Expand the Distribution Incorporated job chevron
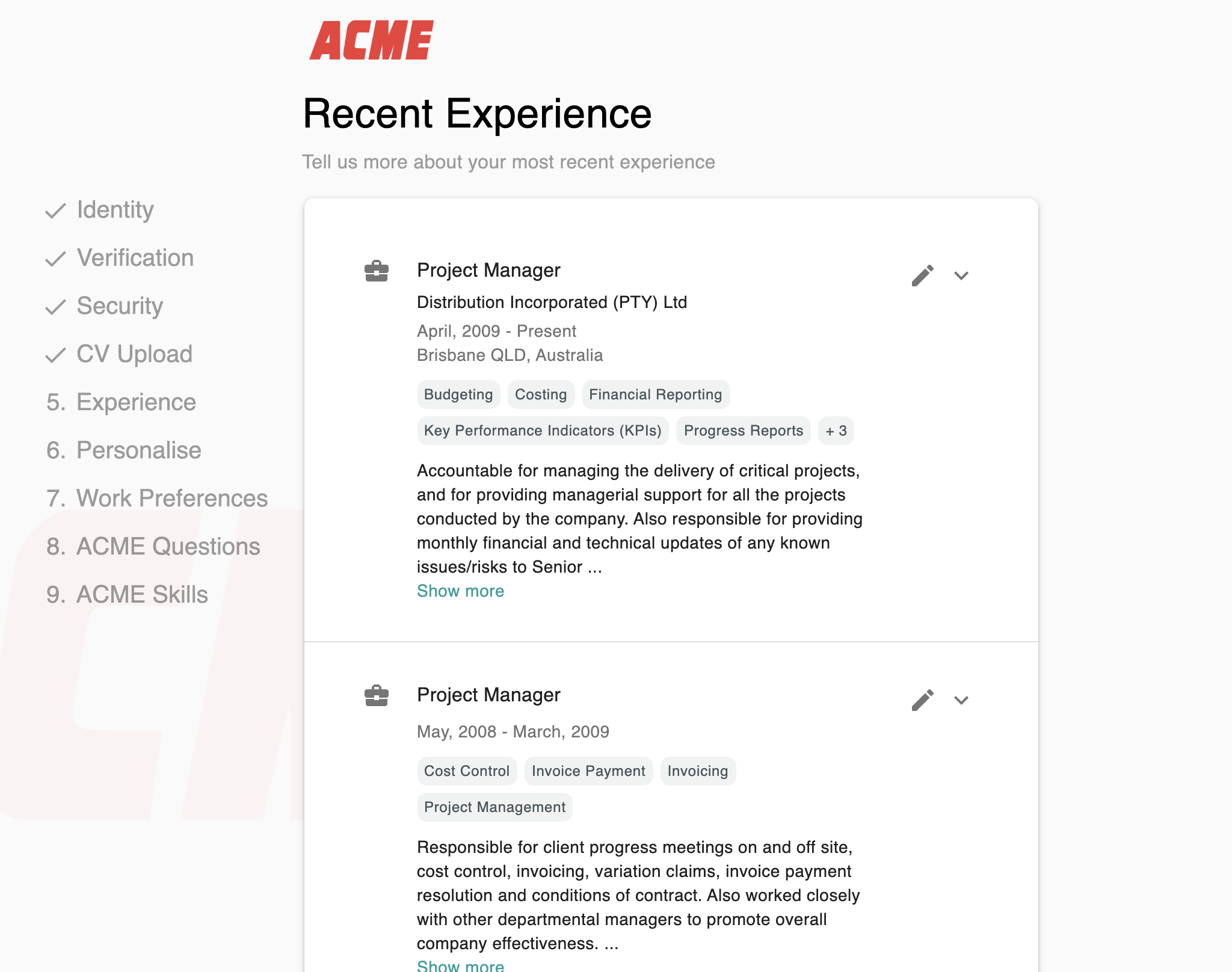The image size is (1232, 972). (961, 275)
